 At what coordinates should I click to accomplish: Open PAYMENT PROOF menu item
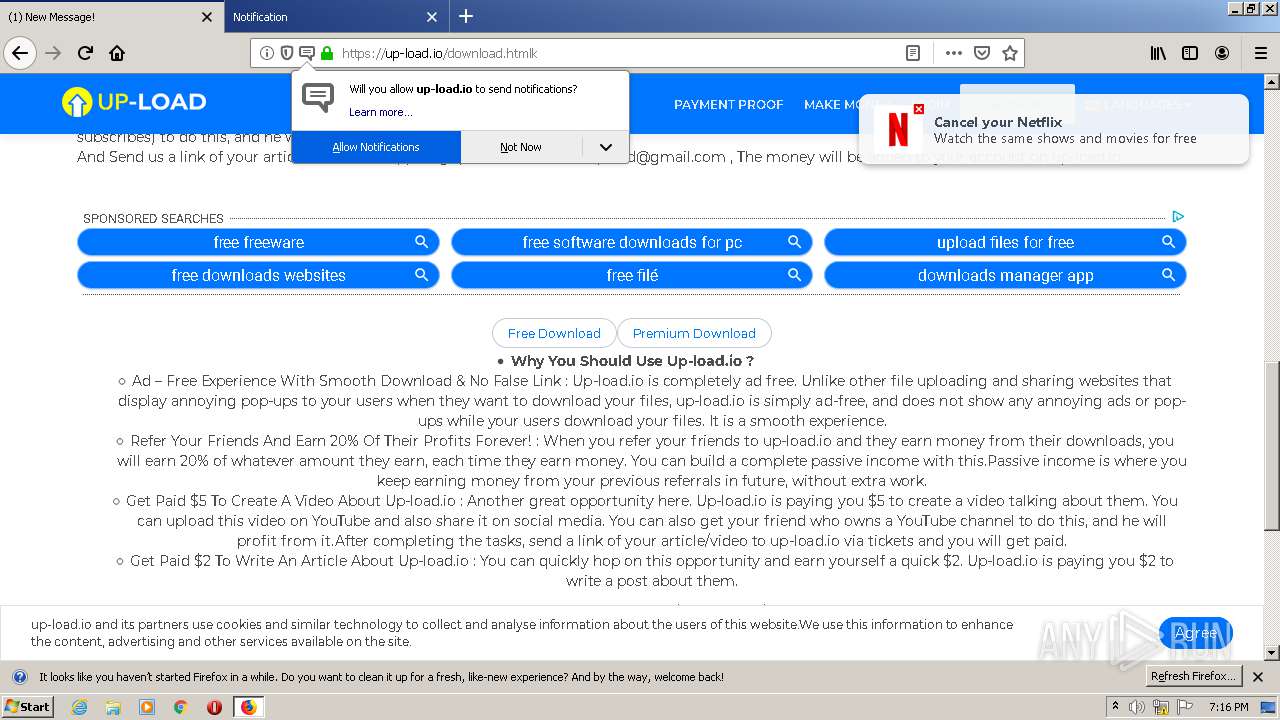tap(728, 104)
